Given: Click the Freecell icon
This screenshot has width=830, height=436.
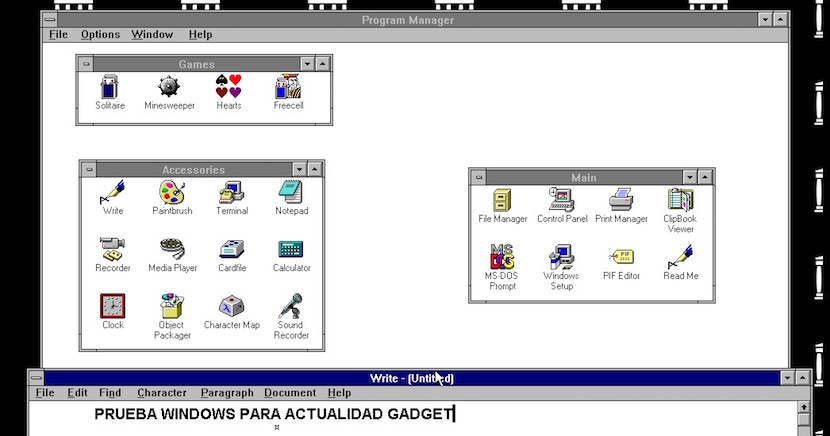Looking at the screenshot, I should point(288,87).
